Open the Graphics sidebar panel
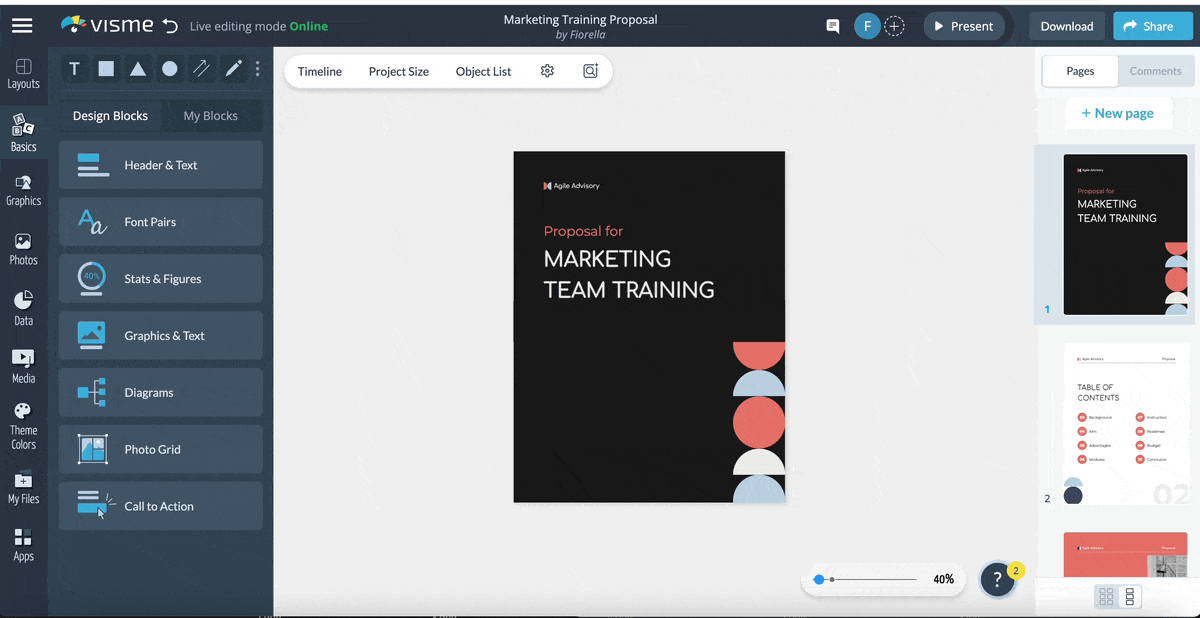Viewport: 1200px width, 618px height. [x=23, y=190]
